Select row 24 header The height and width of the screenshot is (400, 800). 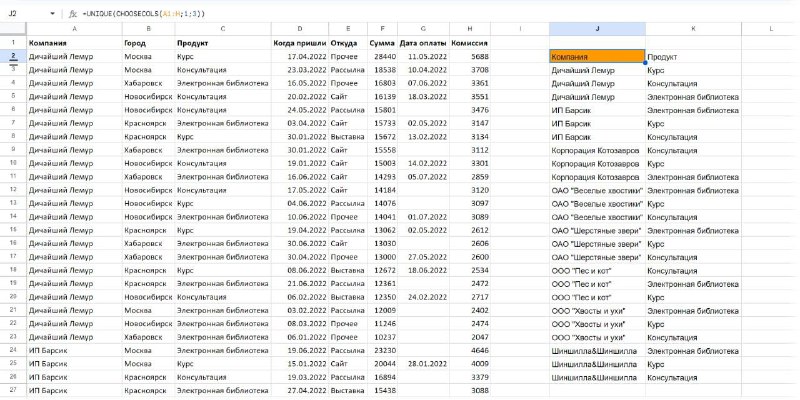click(13, 351)
